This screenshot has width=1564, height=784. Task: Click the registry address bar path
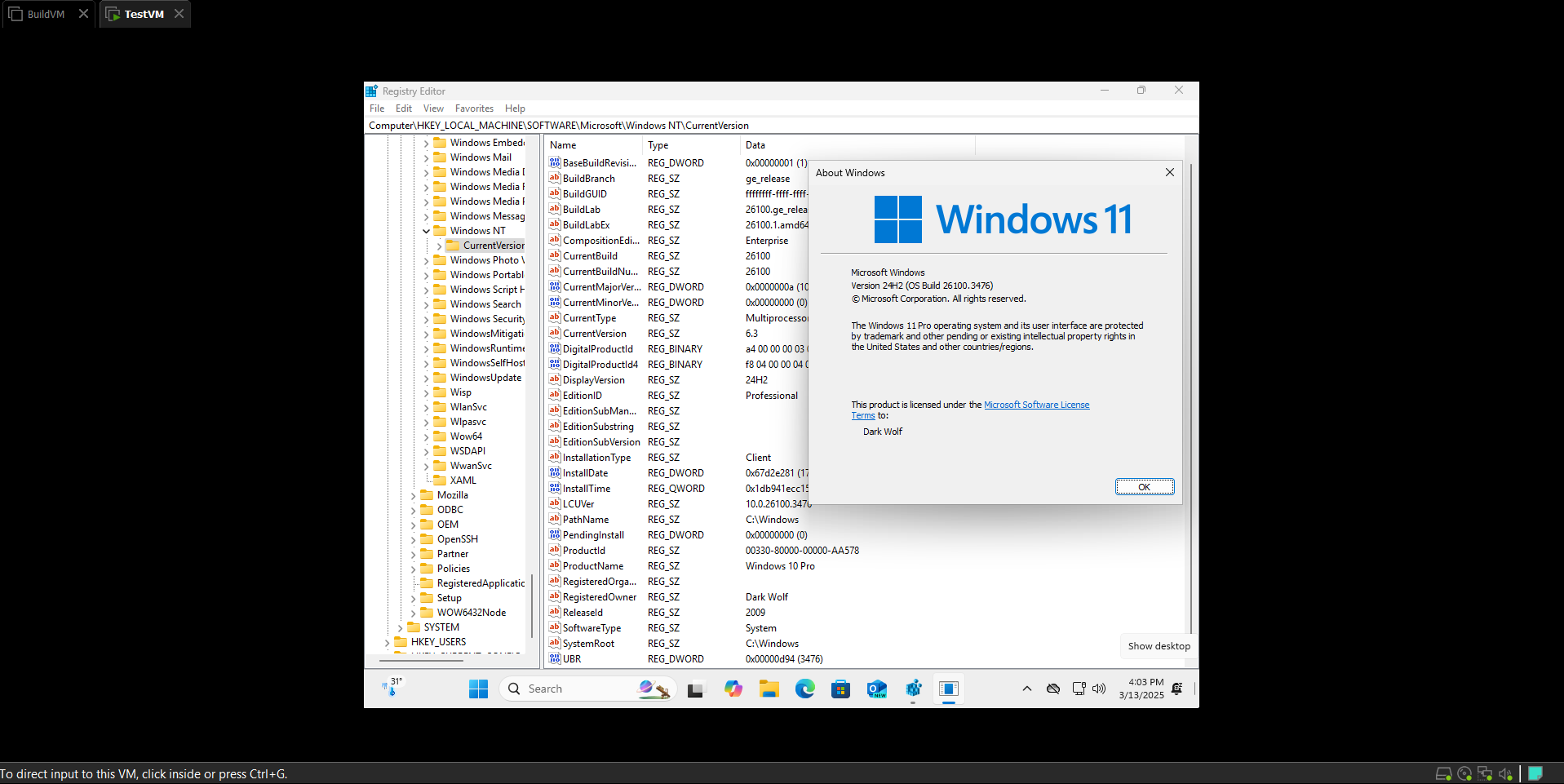coord(781,126)
